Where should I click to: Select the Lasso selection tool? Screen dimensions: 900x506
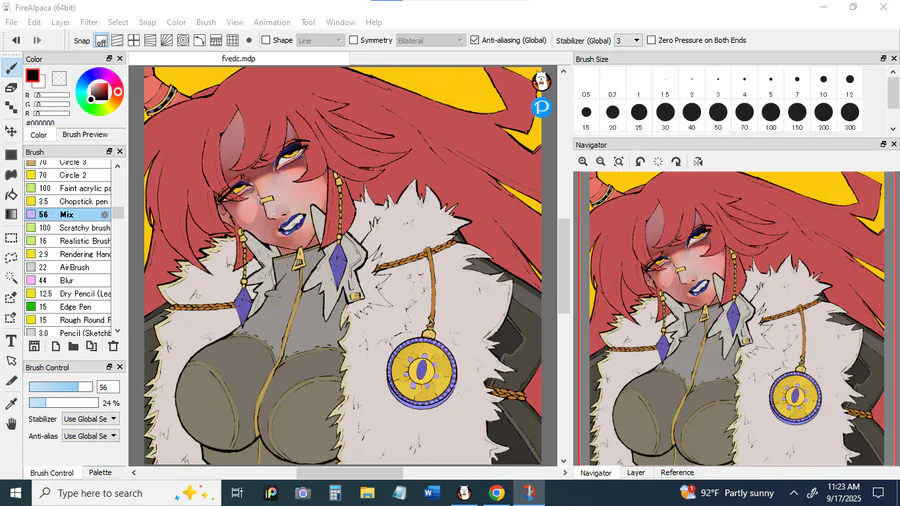(x=11, y=258)
